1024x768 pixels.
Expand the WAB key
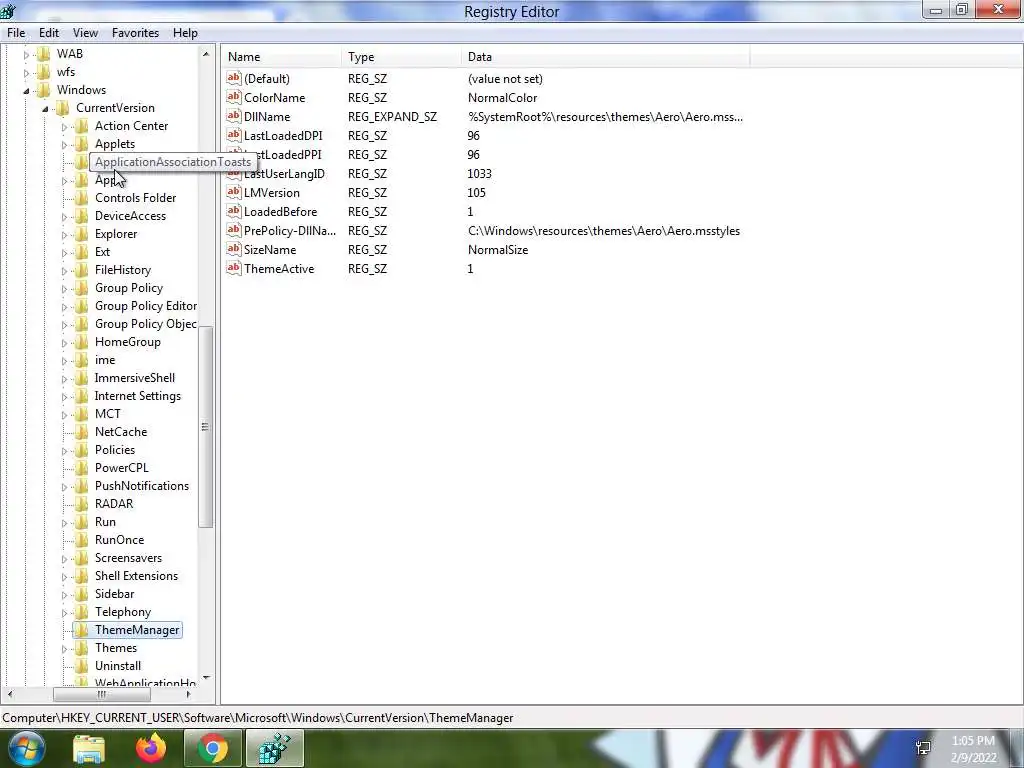click(26, 54)
